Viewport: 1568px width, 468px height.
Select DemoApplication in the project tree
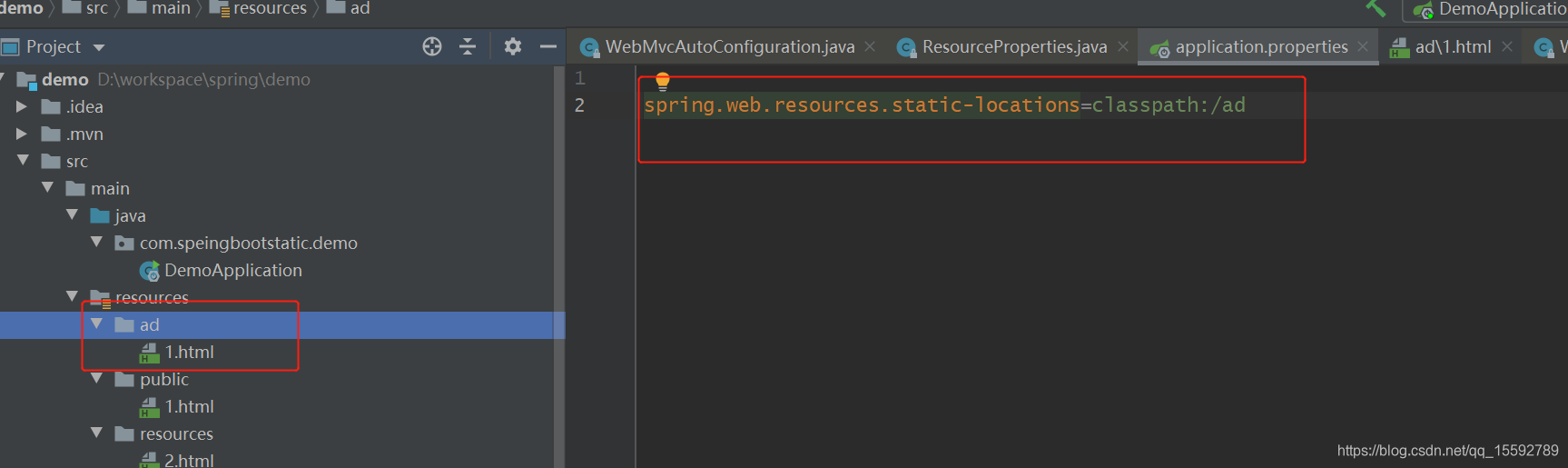click(233, 271)
